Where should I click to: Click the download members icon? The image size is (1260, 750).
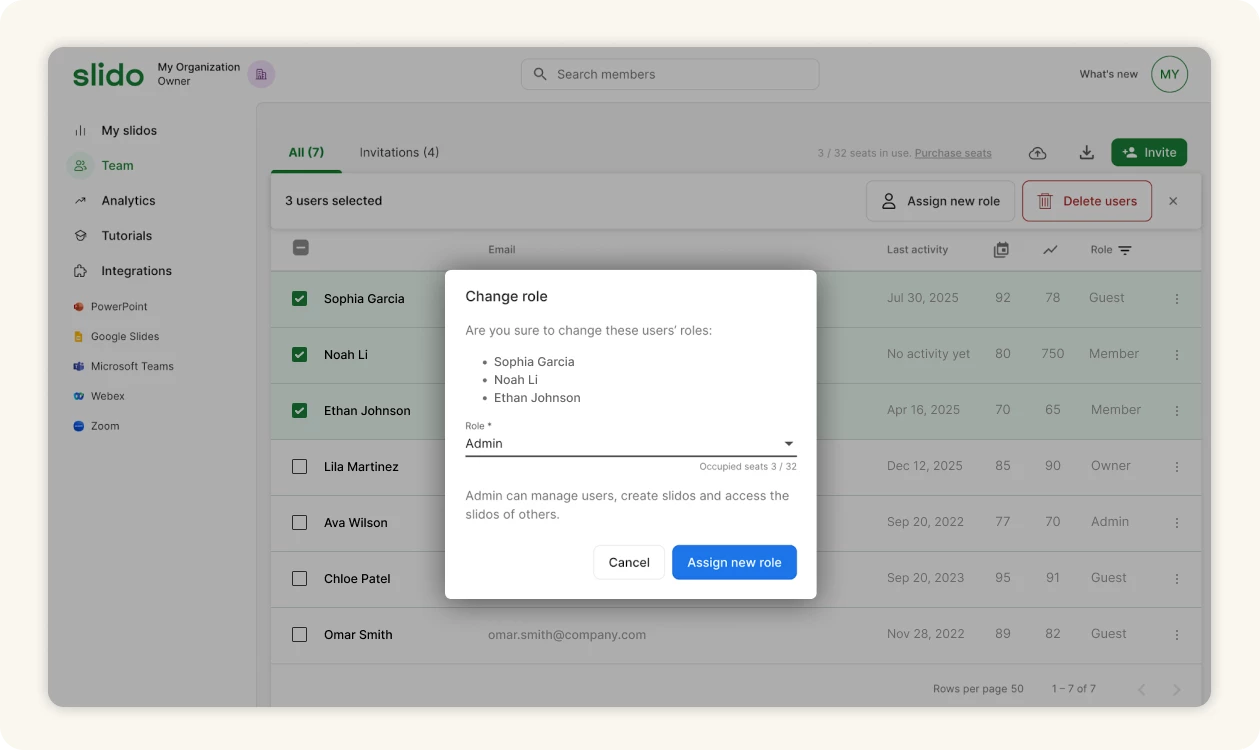coord(1086,153)
